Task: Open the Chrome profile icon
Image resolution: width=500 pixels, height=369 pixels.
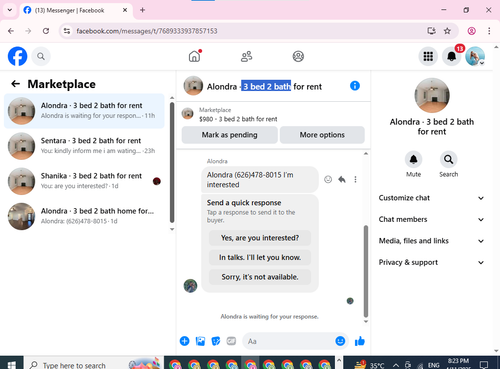Action: pyautogui.click(x=471, y=31)
